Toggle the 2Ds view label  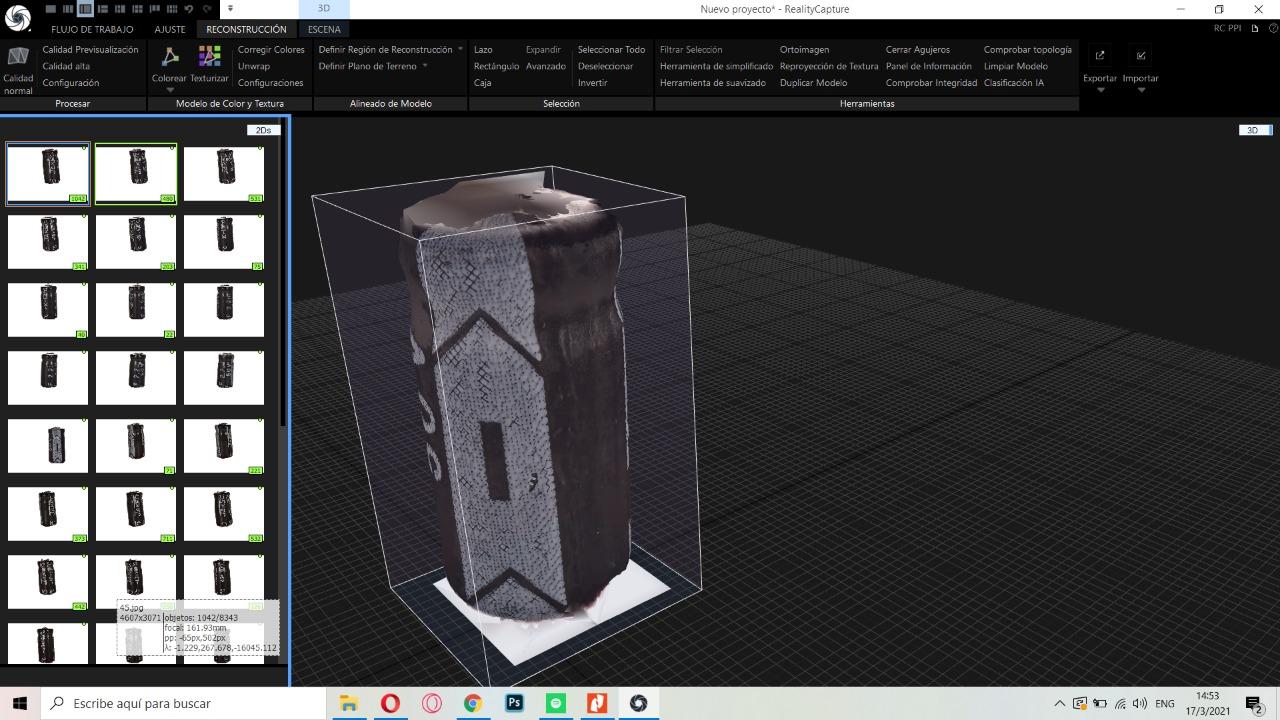(263, 130)
